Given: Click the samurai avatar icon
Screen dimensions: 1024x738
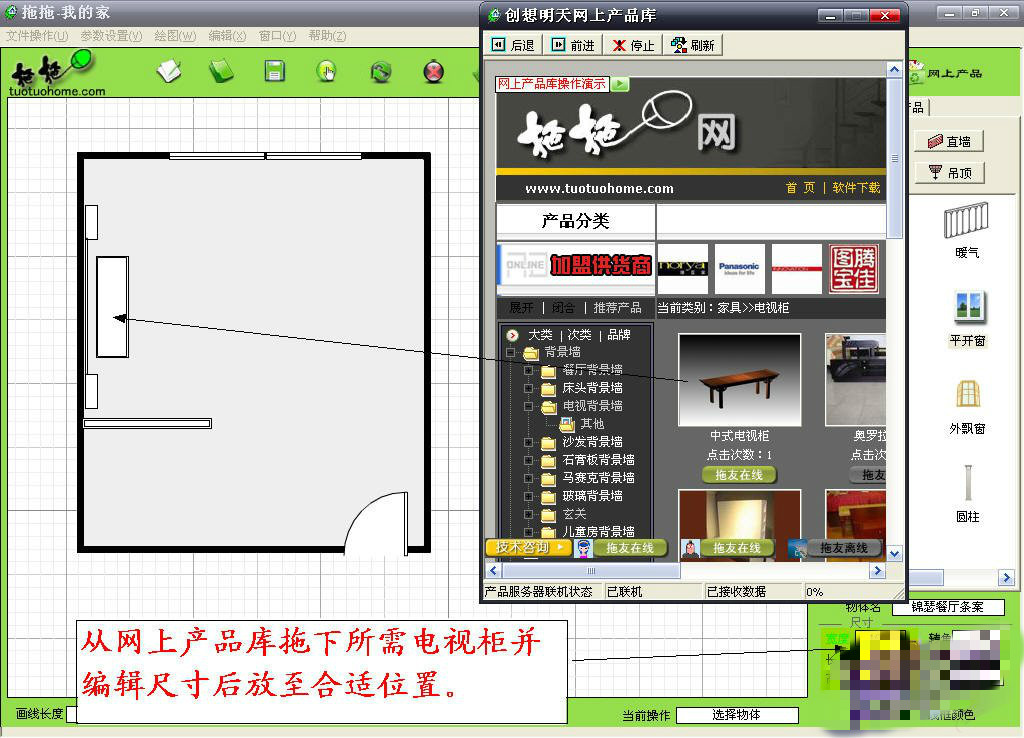Looking at the screenshot, I should pyautogui.click(x=690, y=549).
